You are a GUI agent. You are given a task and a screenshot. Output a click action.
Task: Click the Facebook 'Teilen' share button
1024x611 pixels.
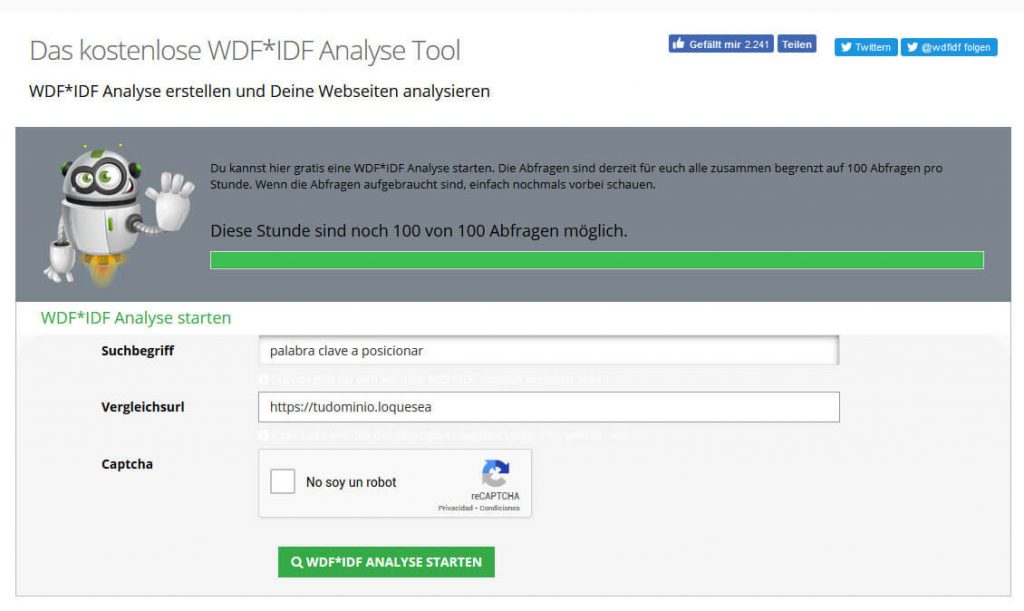click(797, 44)
